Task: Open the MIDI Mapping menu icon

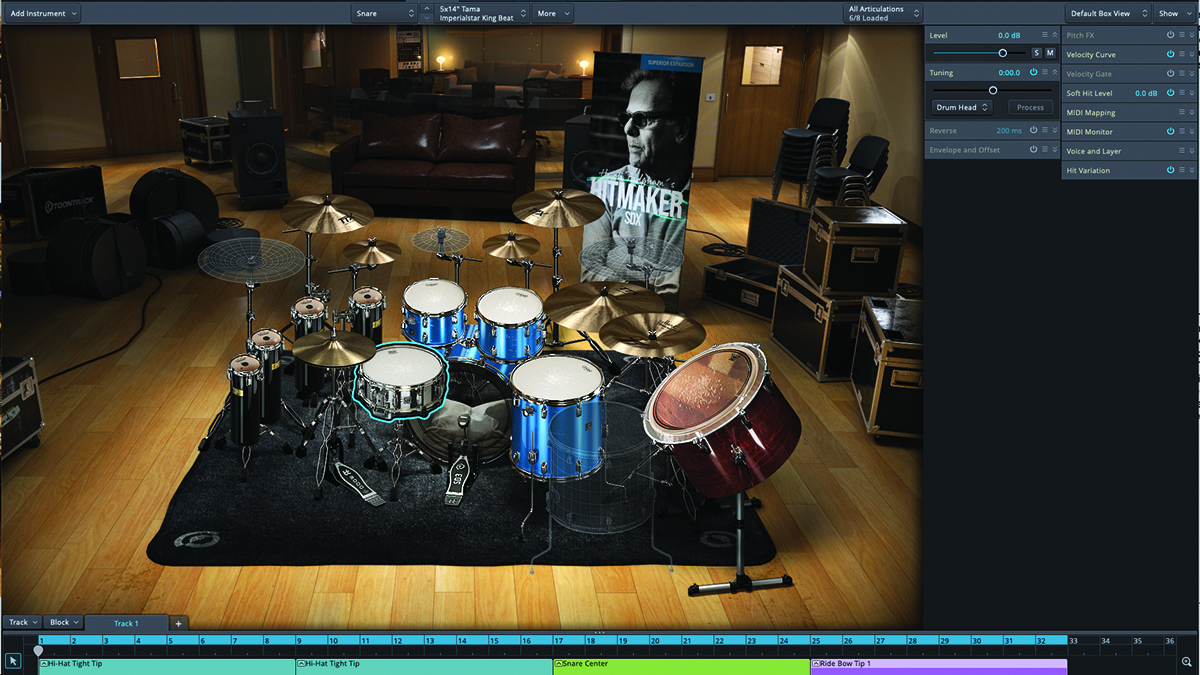Action: coord(1181,112)
